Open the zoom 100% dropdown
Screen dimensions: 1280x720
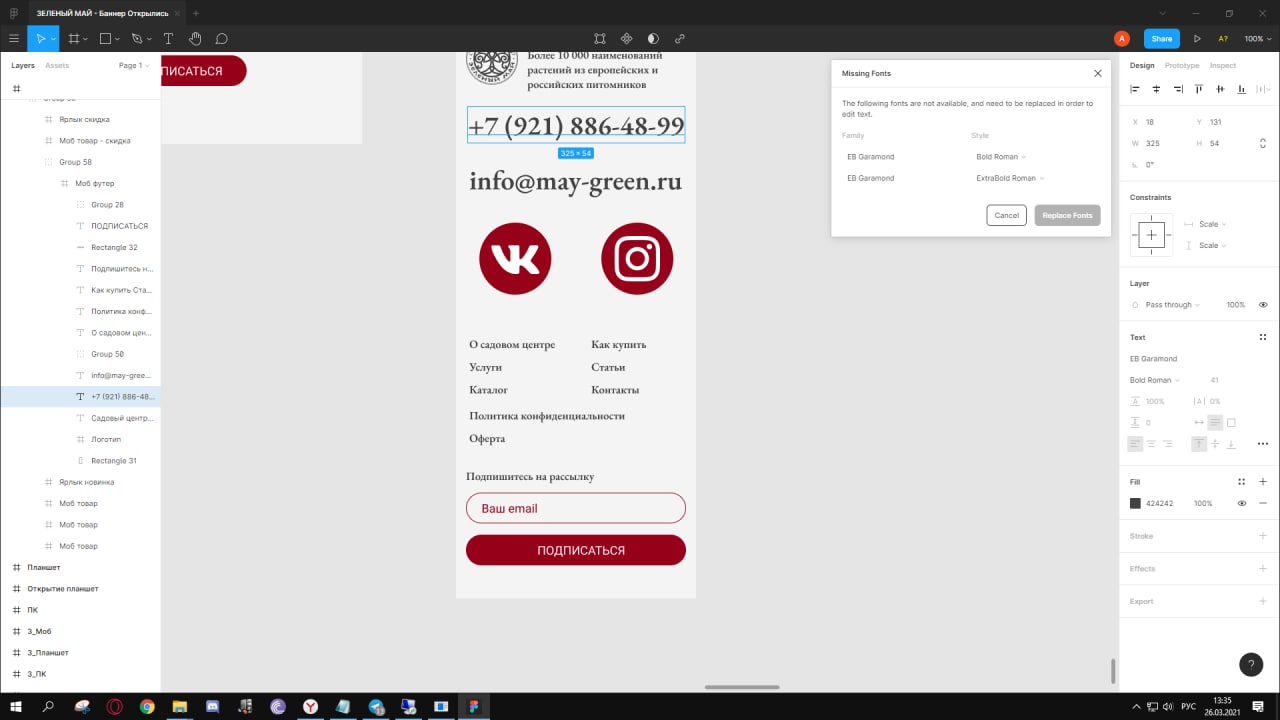(1256, 39)
